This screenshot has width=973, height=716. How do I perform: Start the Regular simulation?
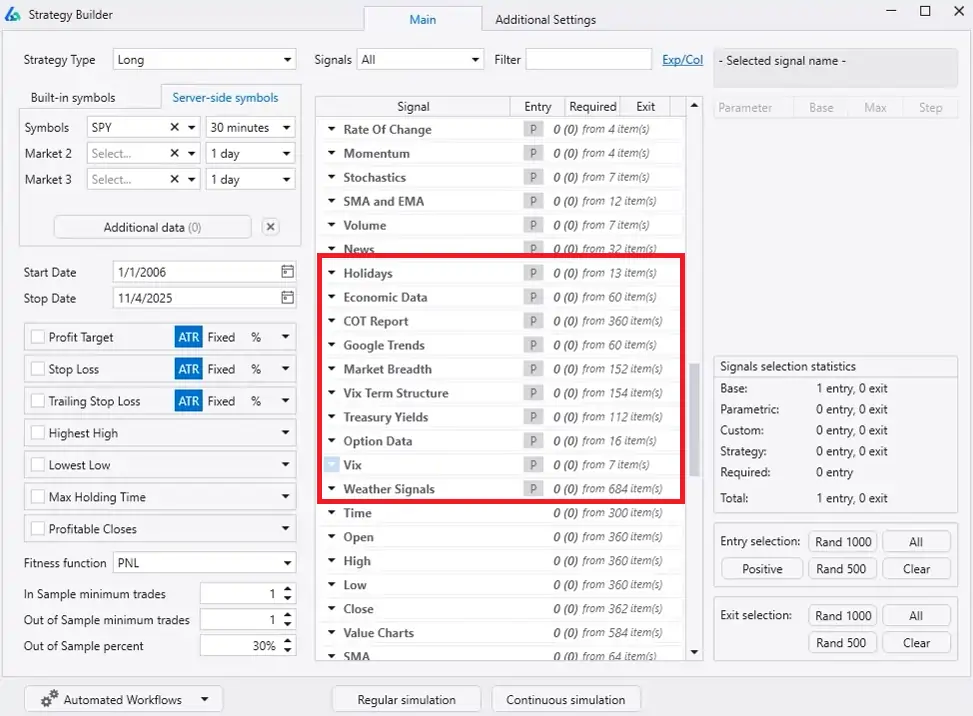406,699
